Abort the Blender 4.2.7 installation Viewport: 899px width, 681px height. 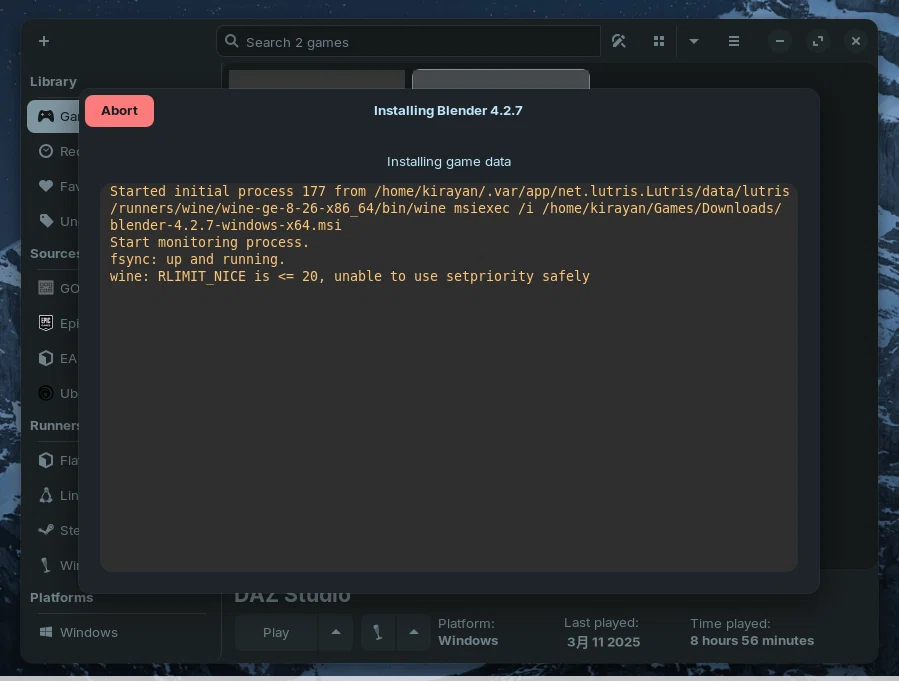tap(119, 111)
